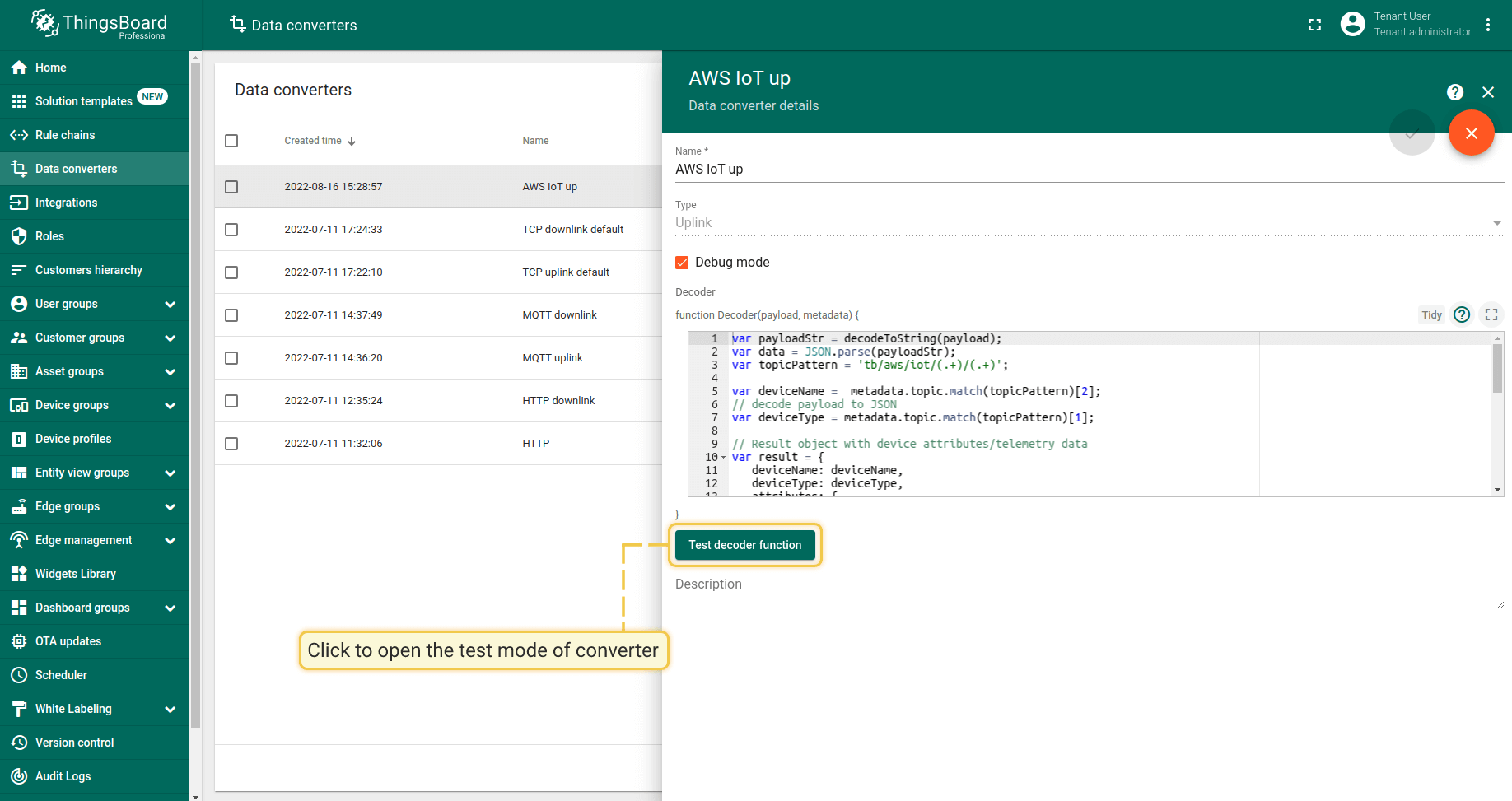Click the orange cancel edit button

pos(1471,133)
